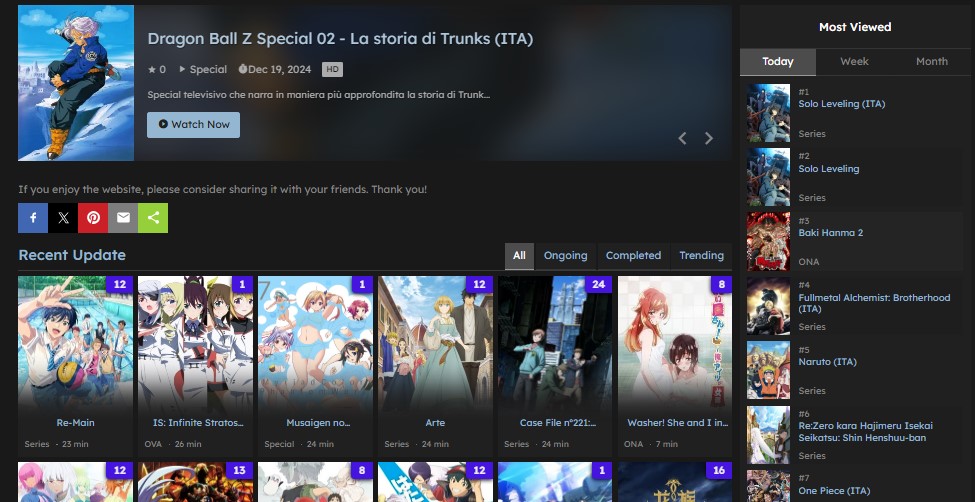This screenshot has height=502, width=975.
Task: Click the 'OVA · 26 min' info text
Action: (173, 444)
